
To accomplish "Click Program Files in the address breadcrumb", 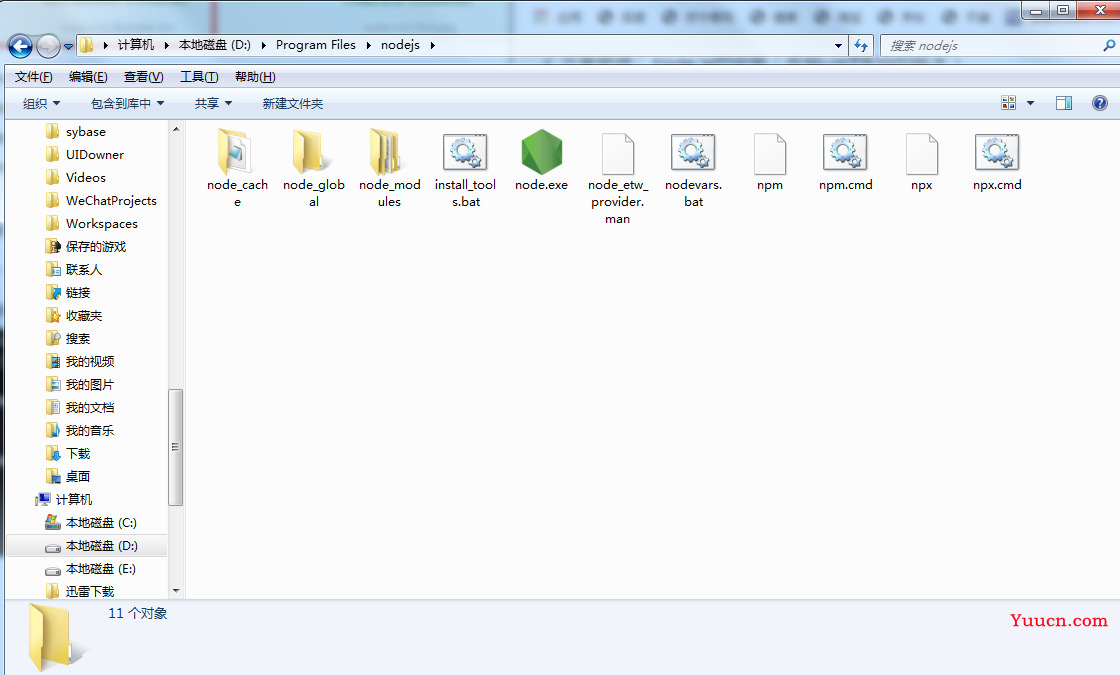I will (x=316, y=45).
